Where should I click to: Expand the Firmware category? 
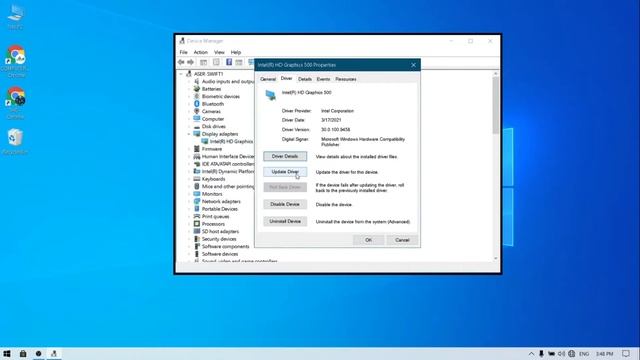tap(189, 149)
